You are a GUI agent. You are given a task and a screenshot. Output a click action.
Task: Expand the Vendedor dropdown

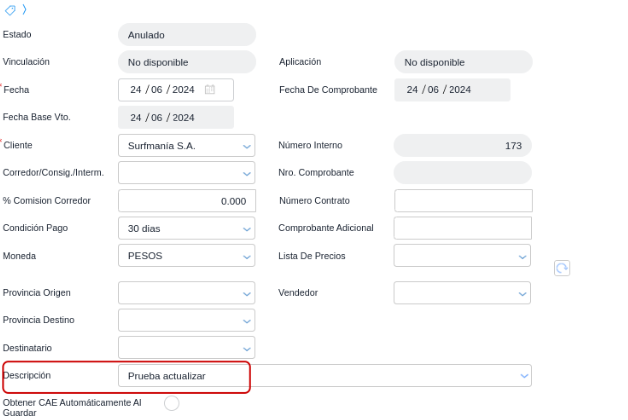tap(522, 294)
